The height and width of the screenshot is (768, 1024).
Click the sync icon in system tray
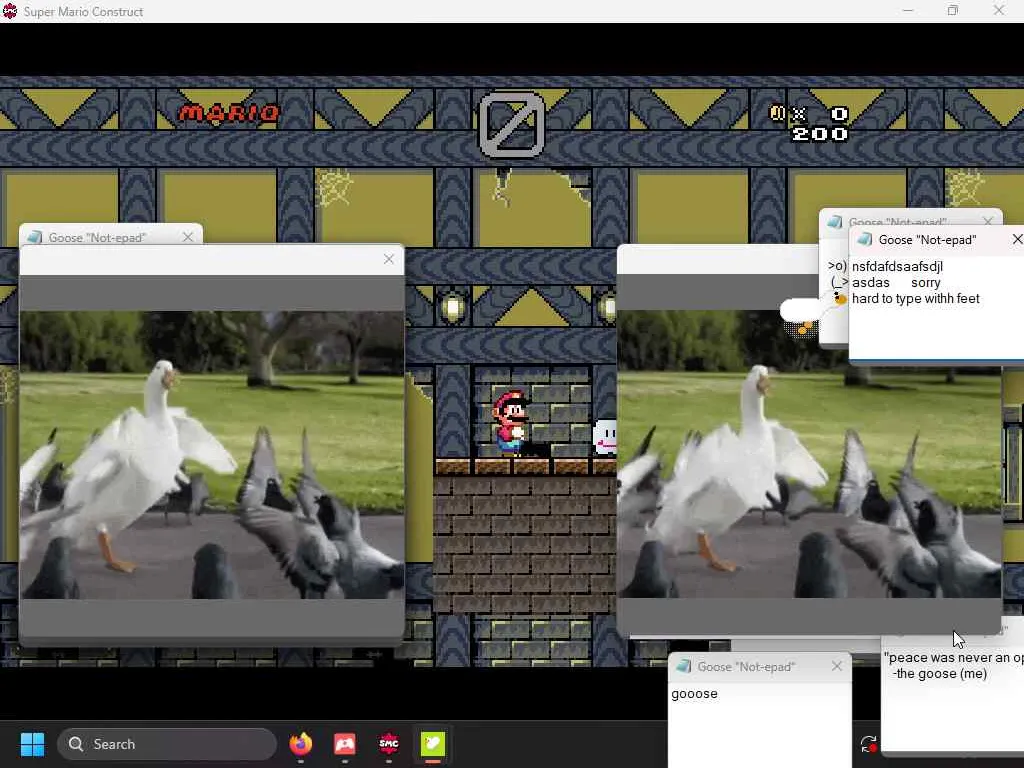pos(869,744)
